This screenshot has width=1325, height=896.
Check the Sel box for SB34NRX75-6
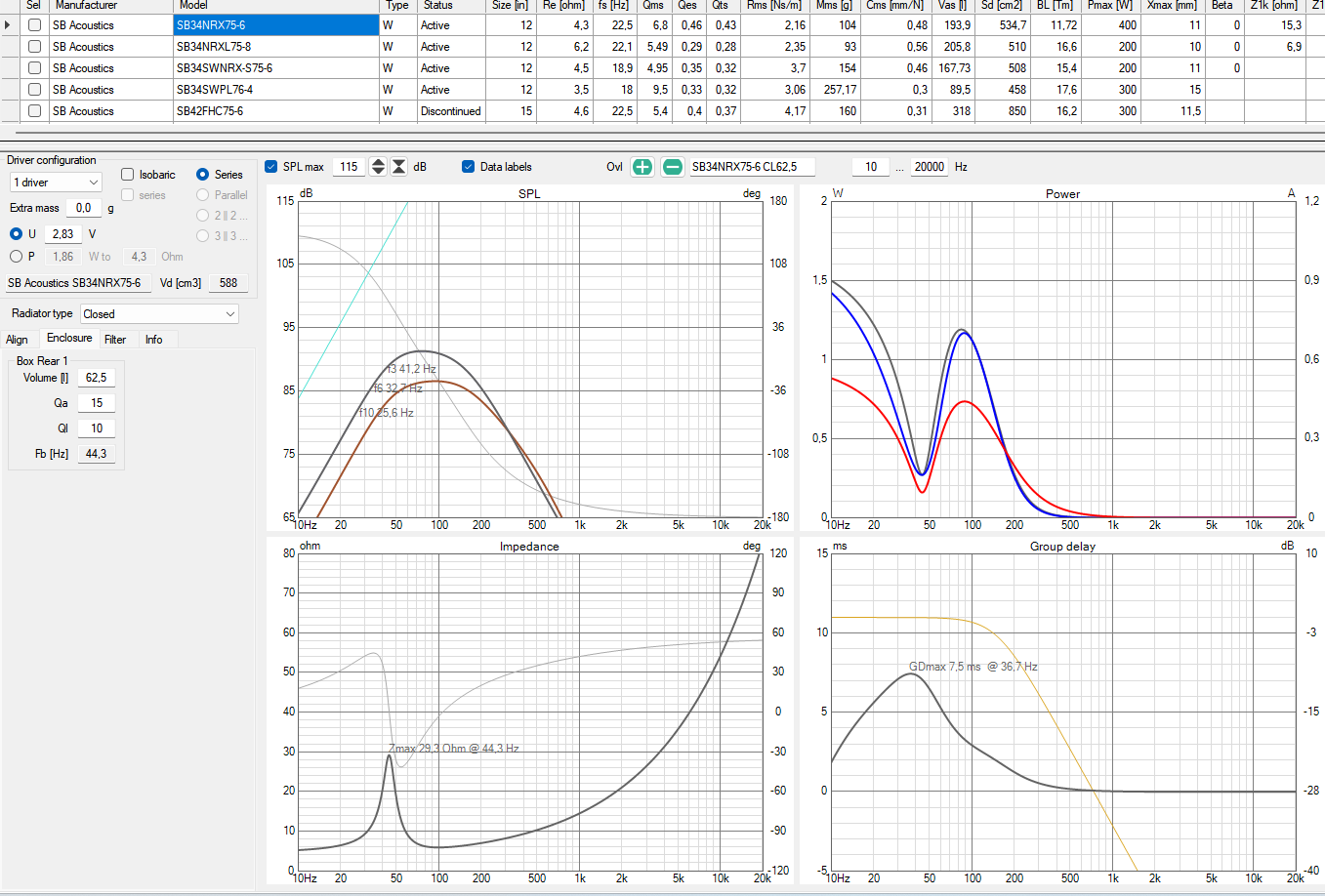click(35, 25)
